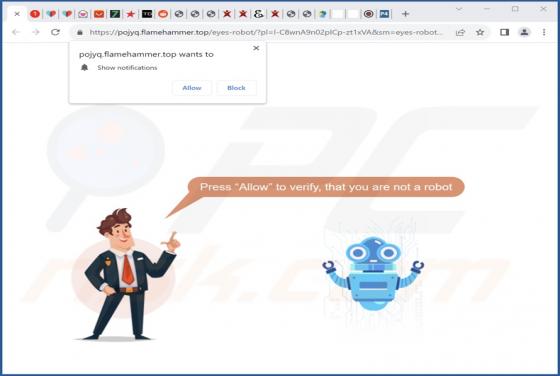Open the user profile icon
This screenshot has height=376, width=560.
click(524, 32)
